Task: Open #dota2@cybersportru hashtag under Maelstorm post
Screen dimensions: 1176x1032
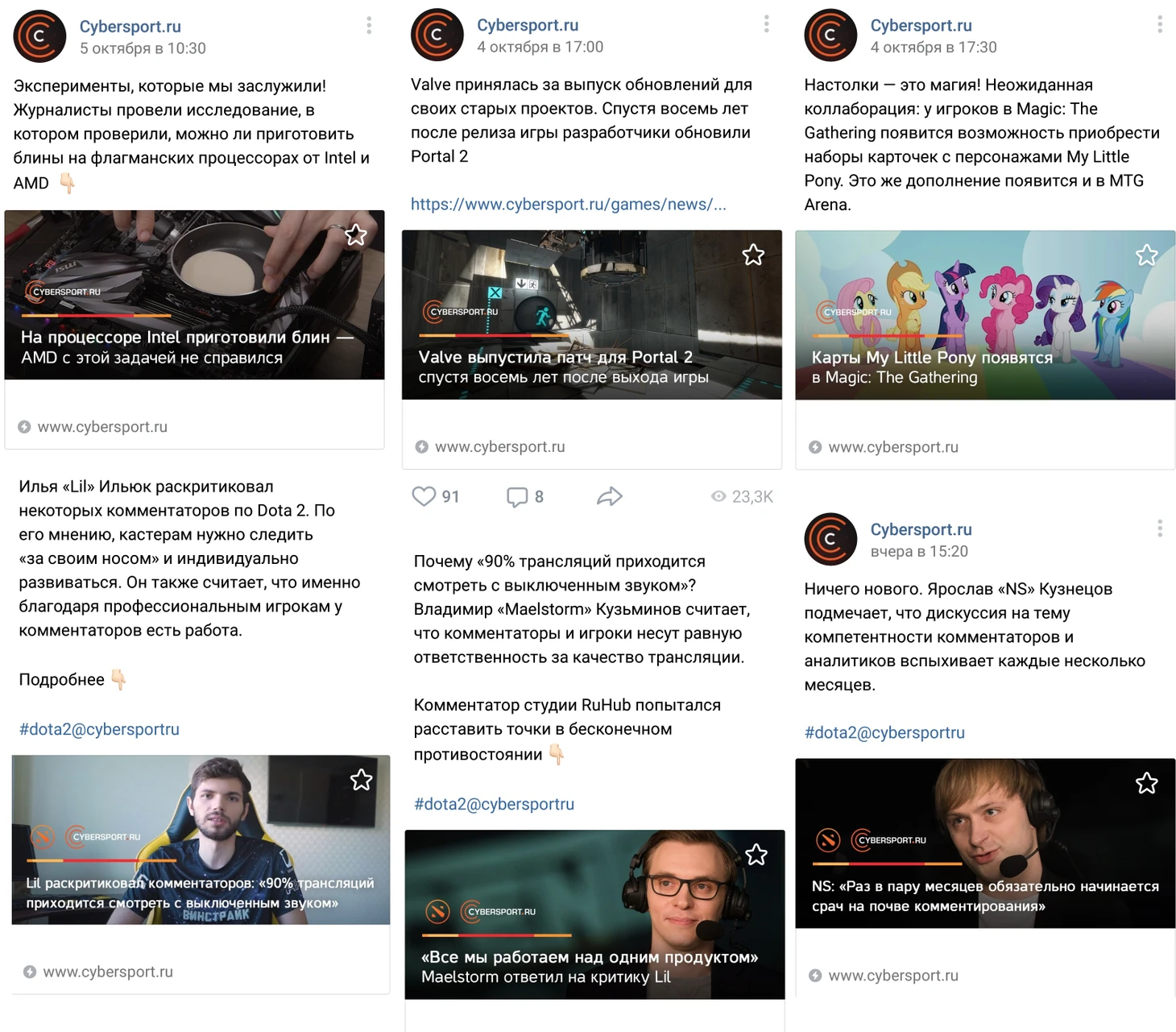Action: pos(494,804)
